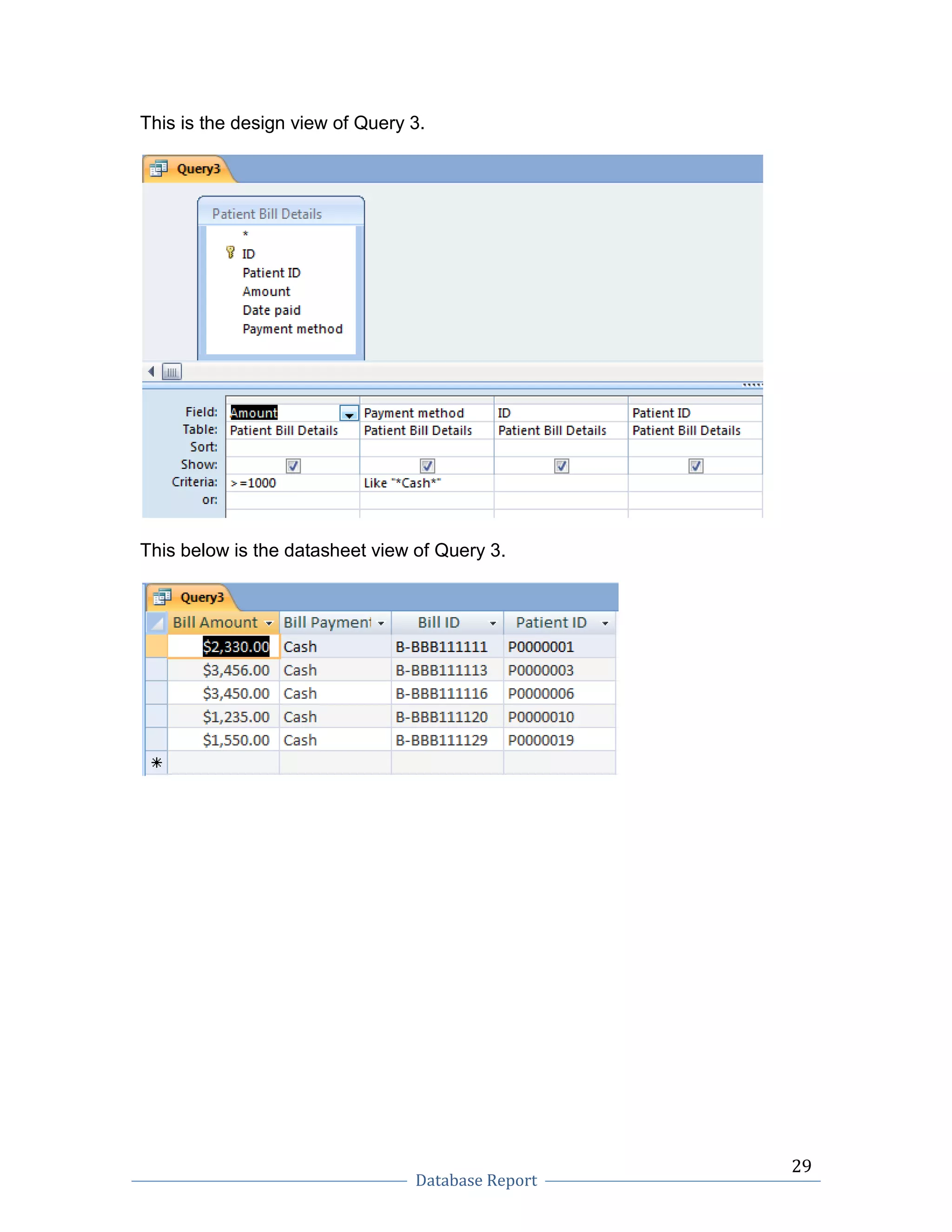Click the left scroll arrow of table pane

(x=151, y=371)
